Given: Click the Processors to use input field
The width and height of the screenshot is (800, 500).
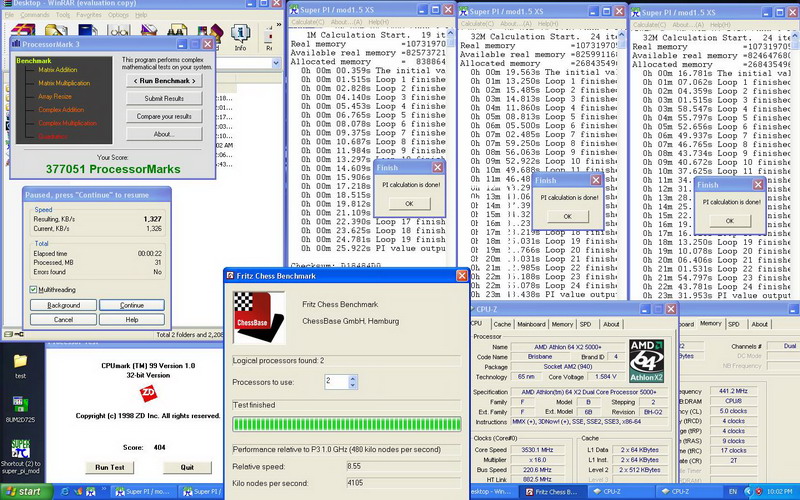Looking at the screenshot, I should [337, 382].
